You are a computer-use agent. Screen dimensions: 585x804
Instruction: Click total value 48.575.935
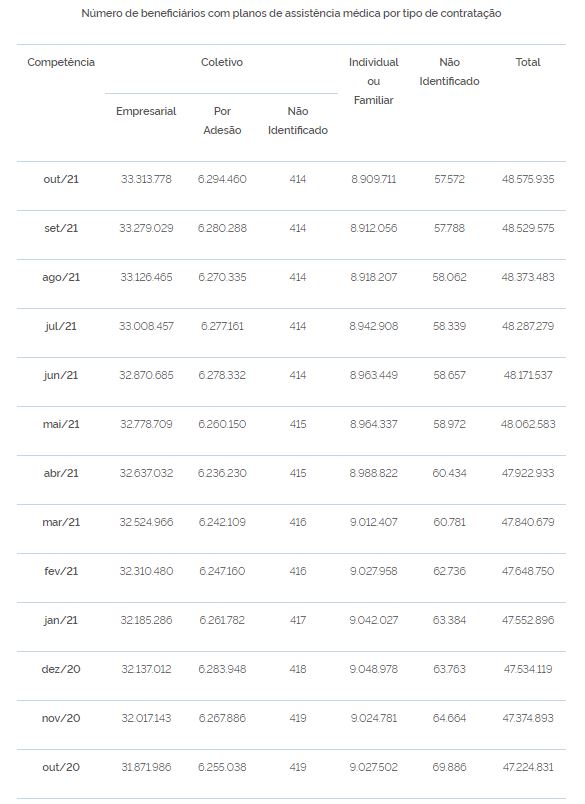[528, 179]
